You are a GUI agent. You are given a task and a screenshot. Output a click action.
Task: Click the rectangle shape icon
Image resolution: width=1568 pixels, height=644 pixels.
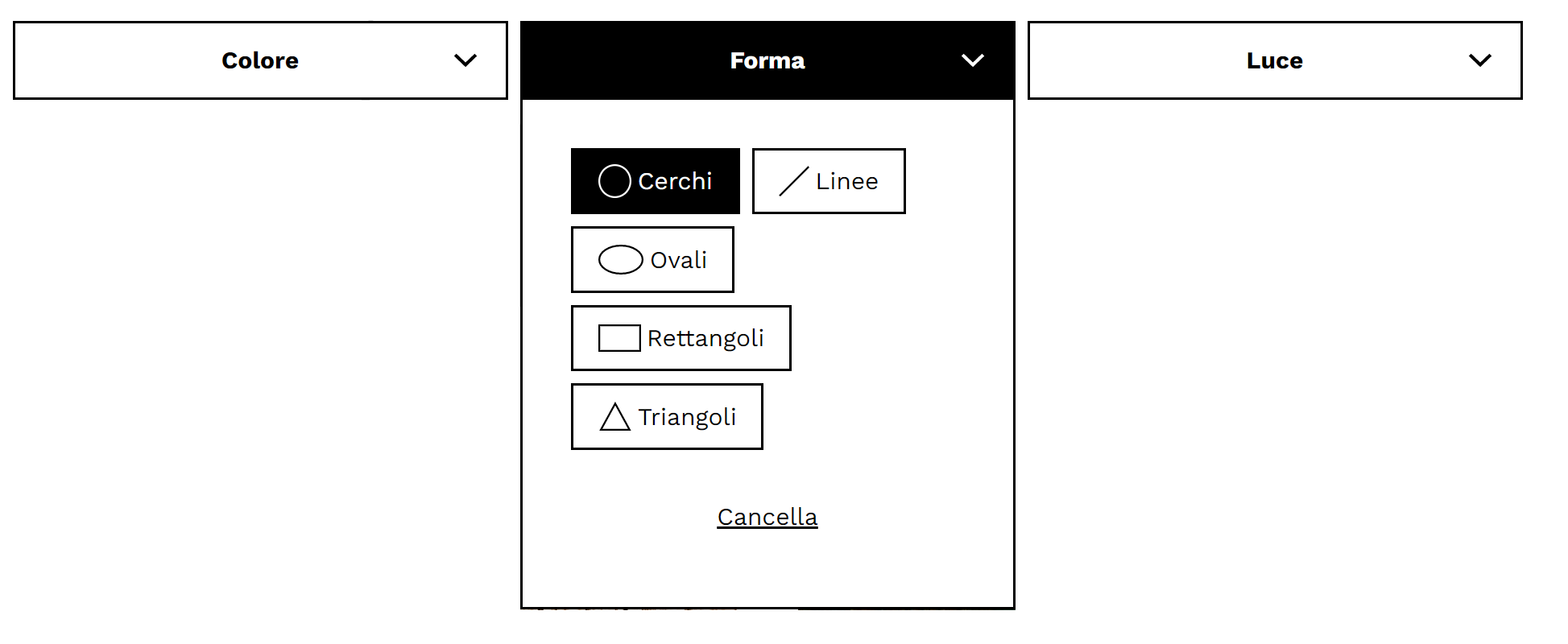tap(619, 338)
